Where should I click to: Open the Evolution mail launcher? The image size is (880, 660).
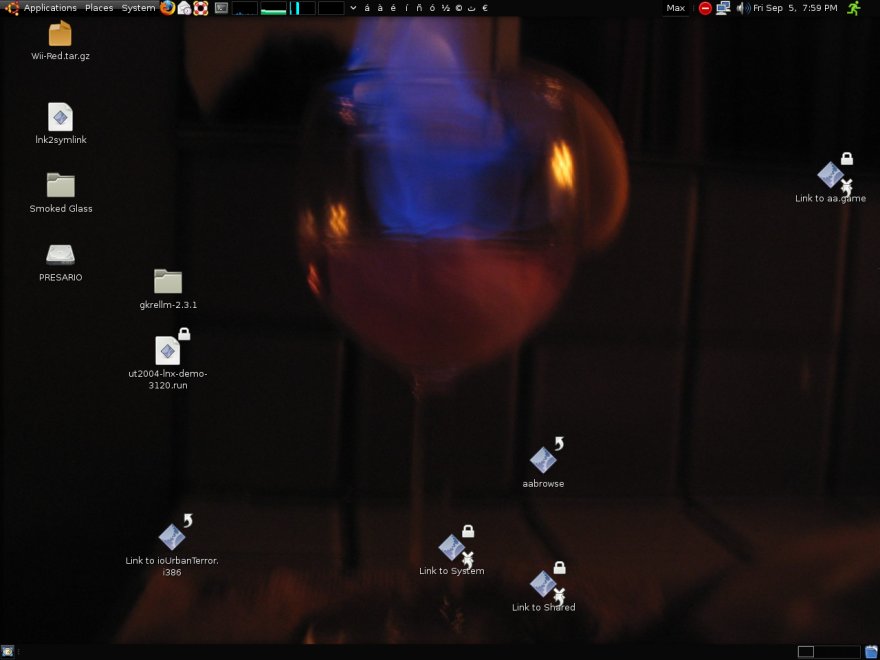pos(184,8)
